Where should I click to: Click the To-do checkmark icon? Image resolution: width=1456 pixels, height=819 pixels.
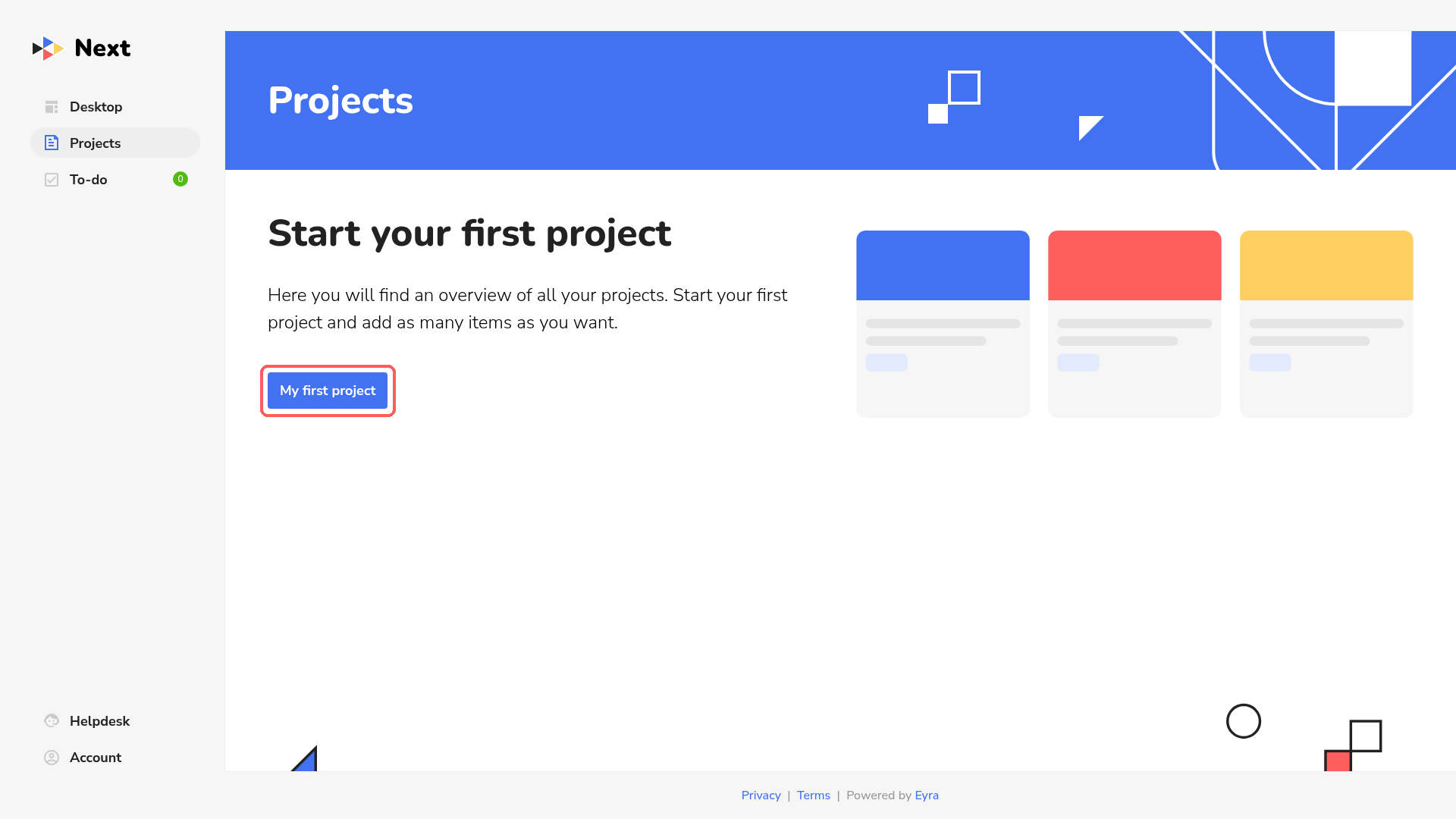click(52, 180)
